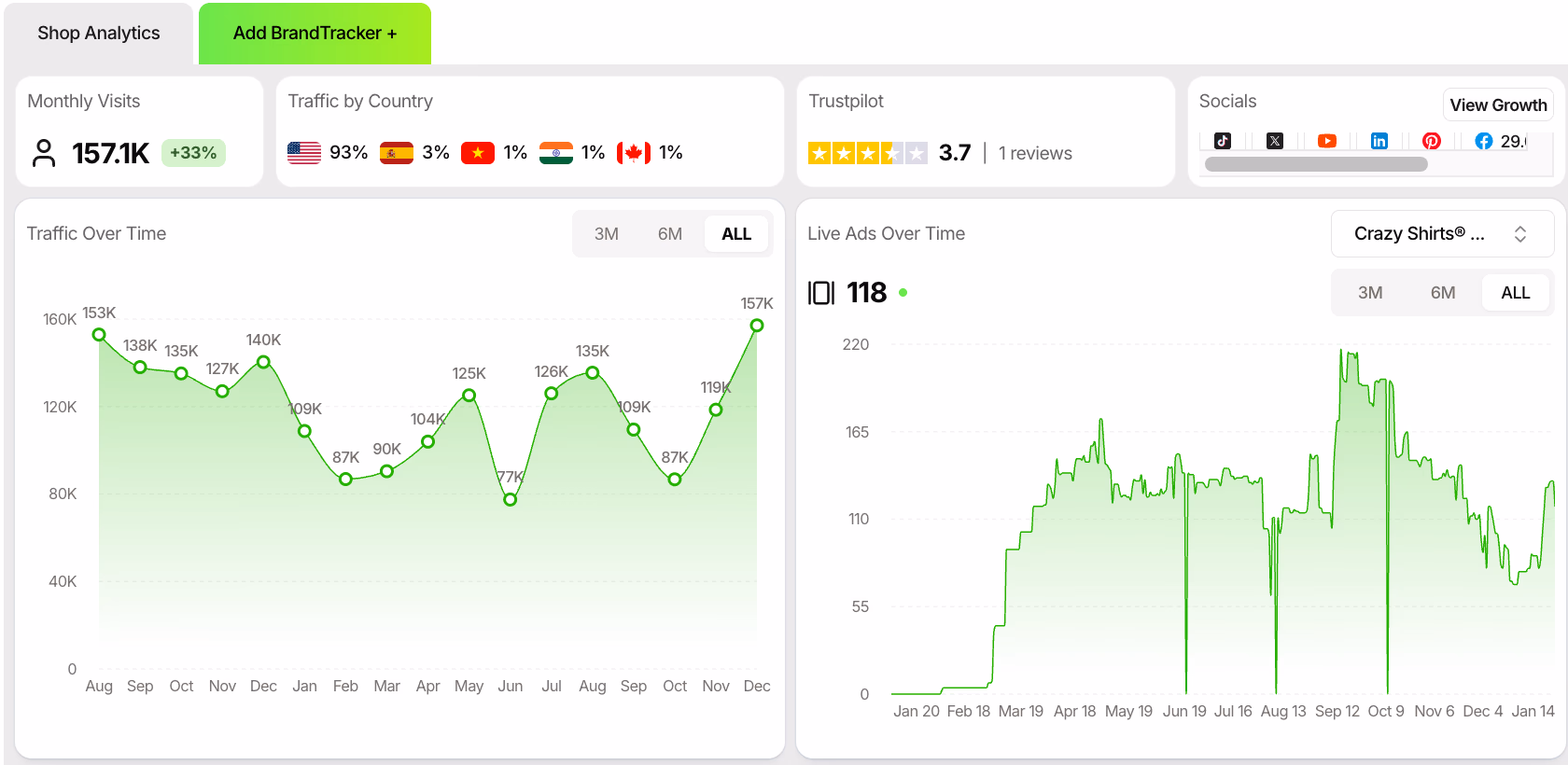Expand the Live Ads time range chooser chevron
1568x765 pixels.
coord(1519,233)
